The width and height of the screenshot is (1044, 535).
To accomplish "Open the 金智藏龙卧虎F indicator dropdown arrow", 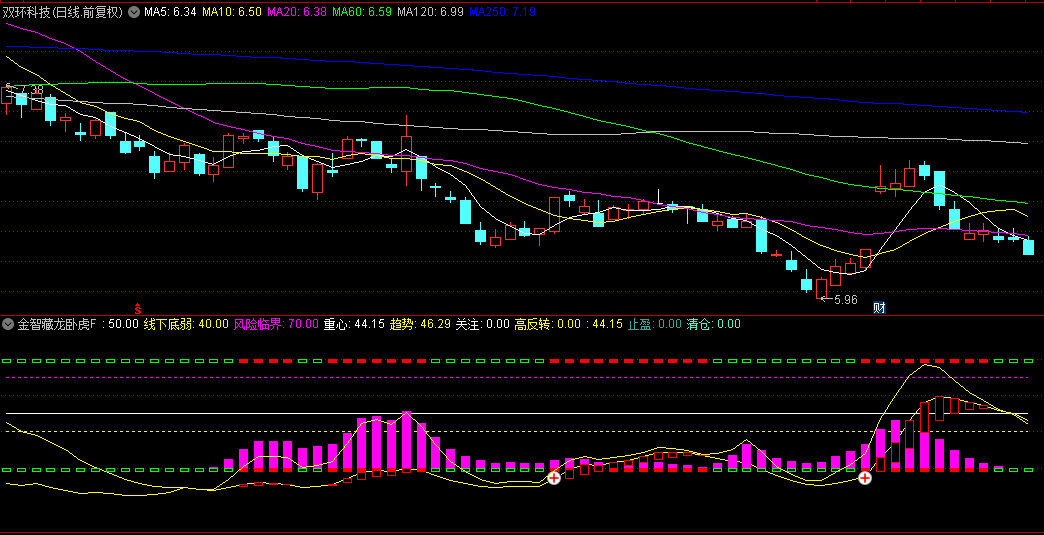I will [x=8, y=325].
